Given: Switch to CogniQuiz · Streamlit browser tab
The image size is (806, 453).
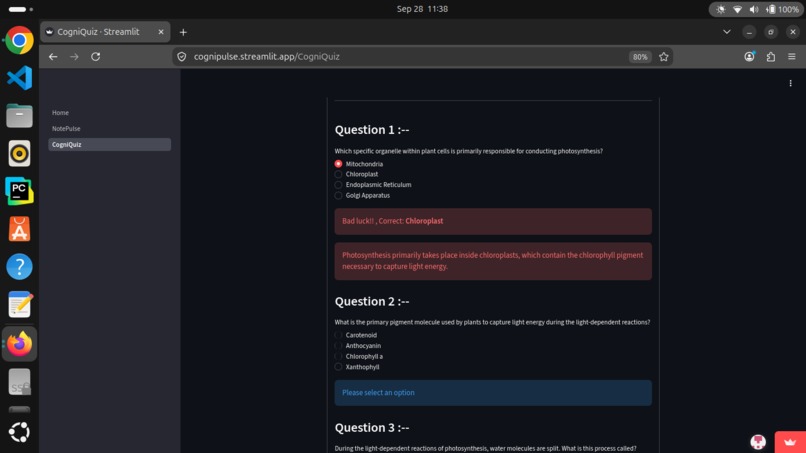Looking at the screenshot, I should pos(105,32).
